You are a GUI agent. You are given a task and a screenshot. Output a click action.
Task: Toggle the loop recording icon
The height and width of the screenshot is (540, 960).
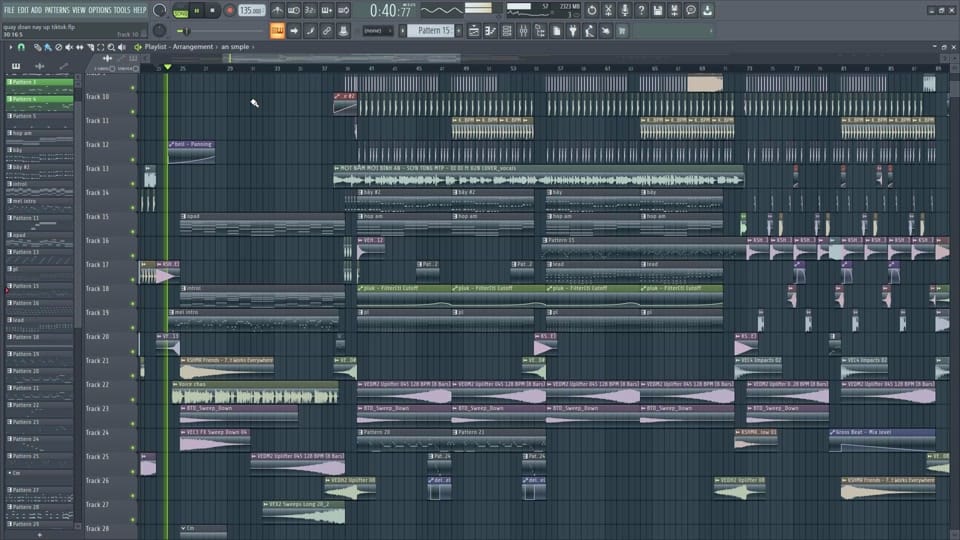tap(343, 10)
